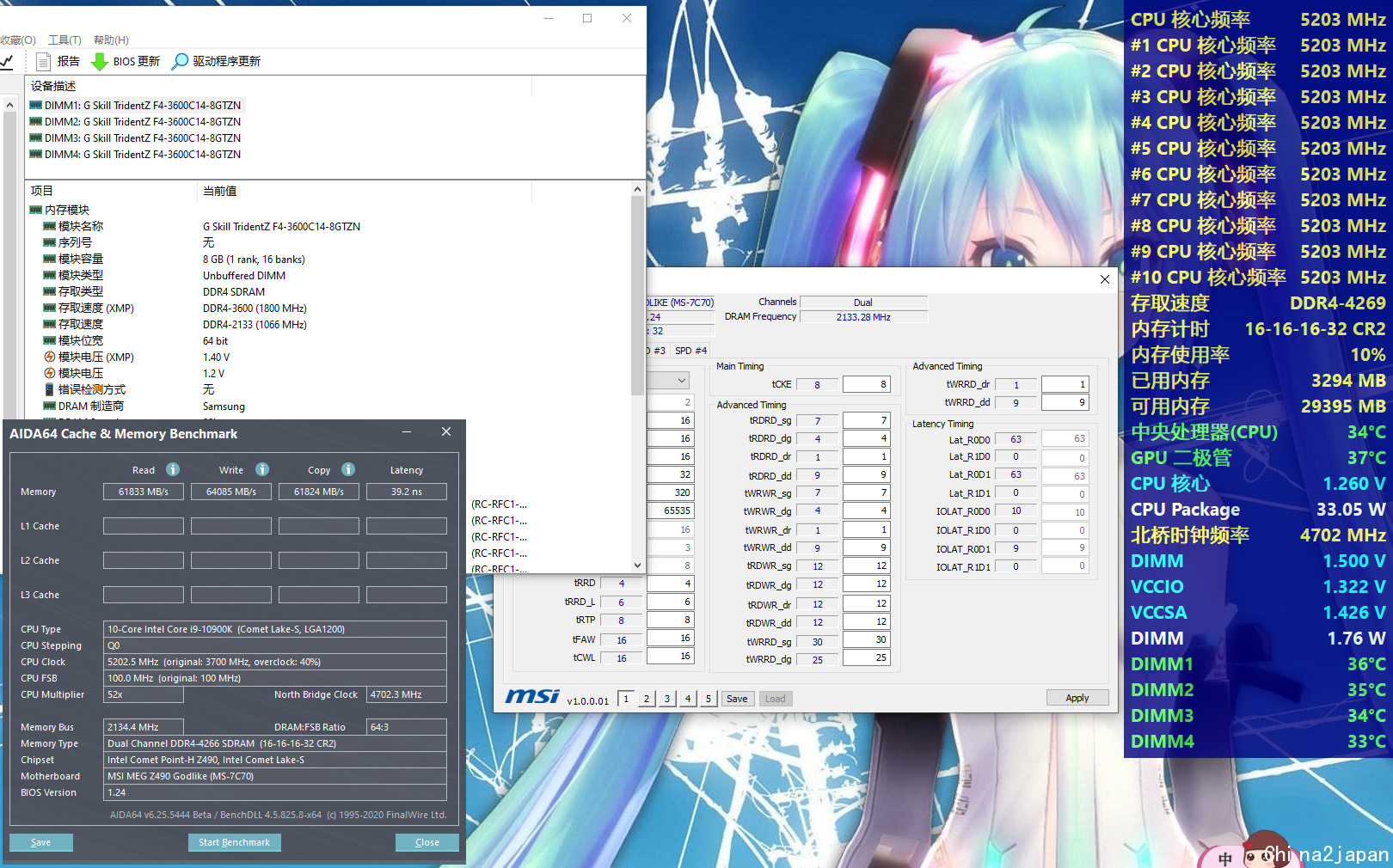This screenshot has height=868, width=1393.
Task: Close the MSI timing tool window
Action: [1105, 279]
